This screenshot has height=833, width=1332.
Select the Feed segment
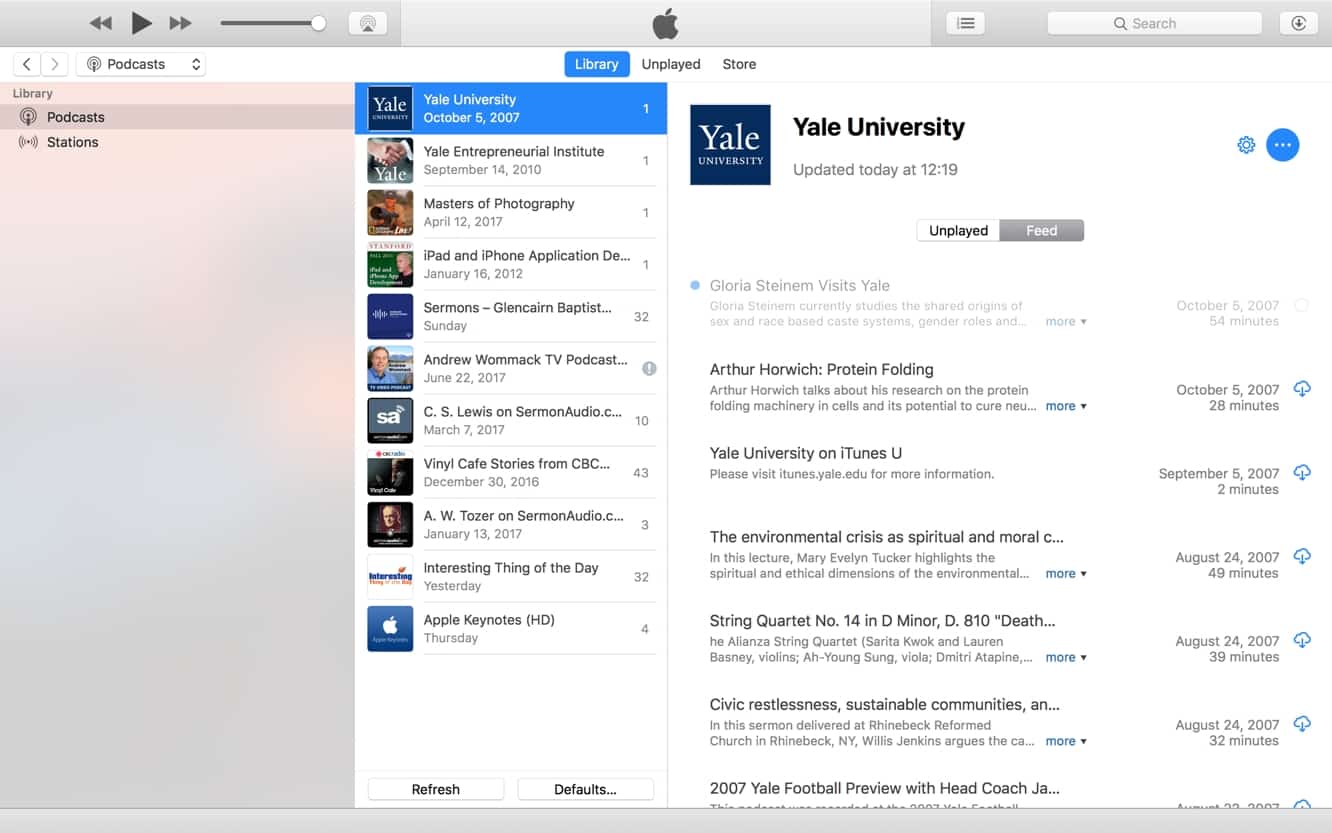click(x=1041, y=230)
